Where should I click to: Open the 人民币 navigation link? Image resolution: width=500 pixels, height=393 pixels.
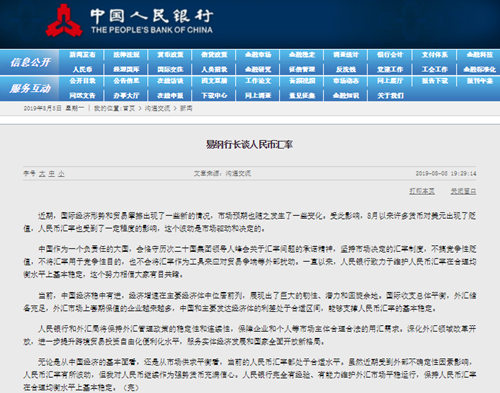(x=82, y=69)
